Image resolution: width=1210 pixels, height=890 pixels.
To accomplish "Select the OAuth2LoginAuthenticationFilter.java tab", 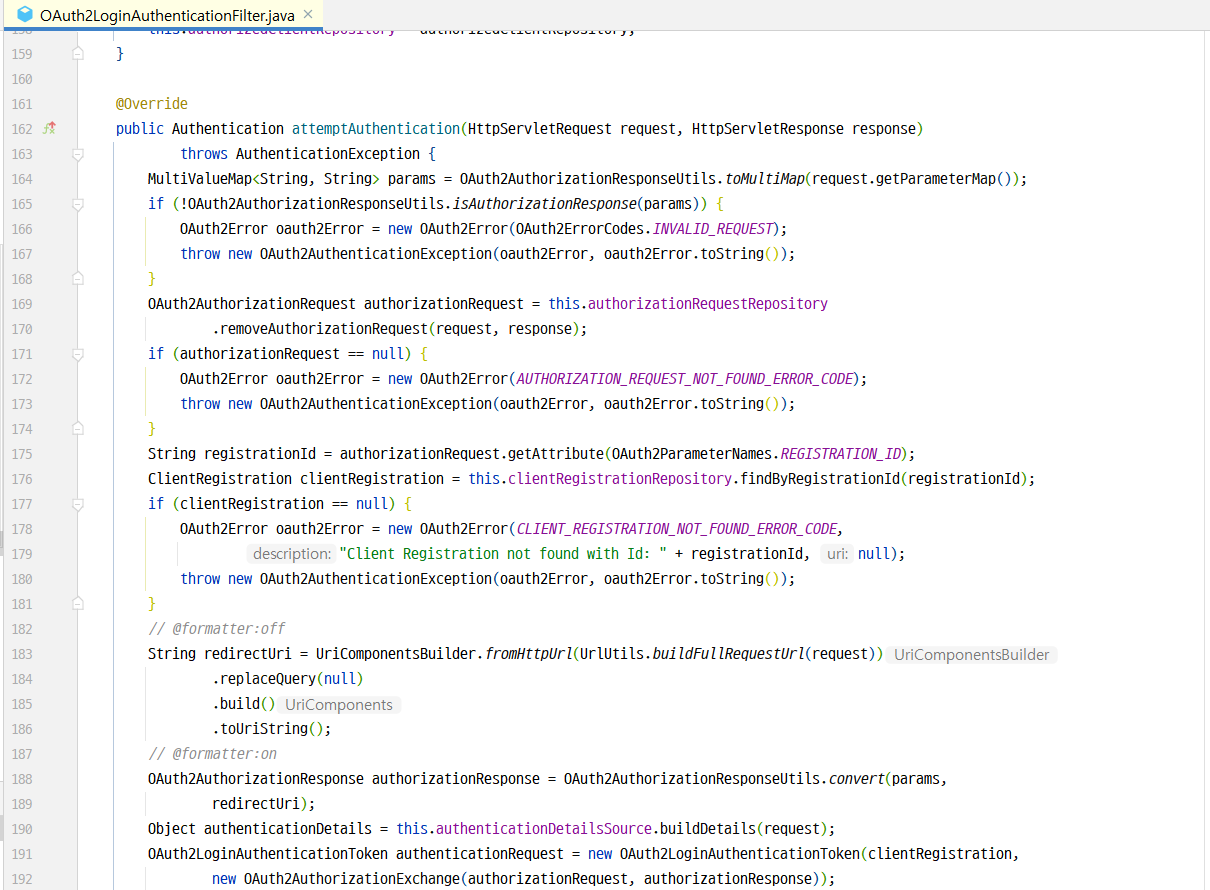I will (x=165, y=15).
